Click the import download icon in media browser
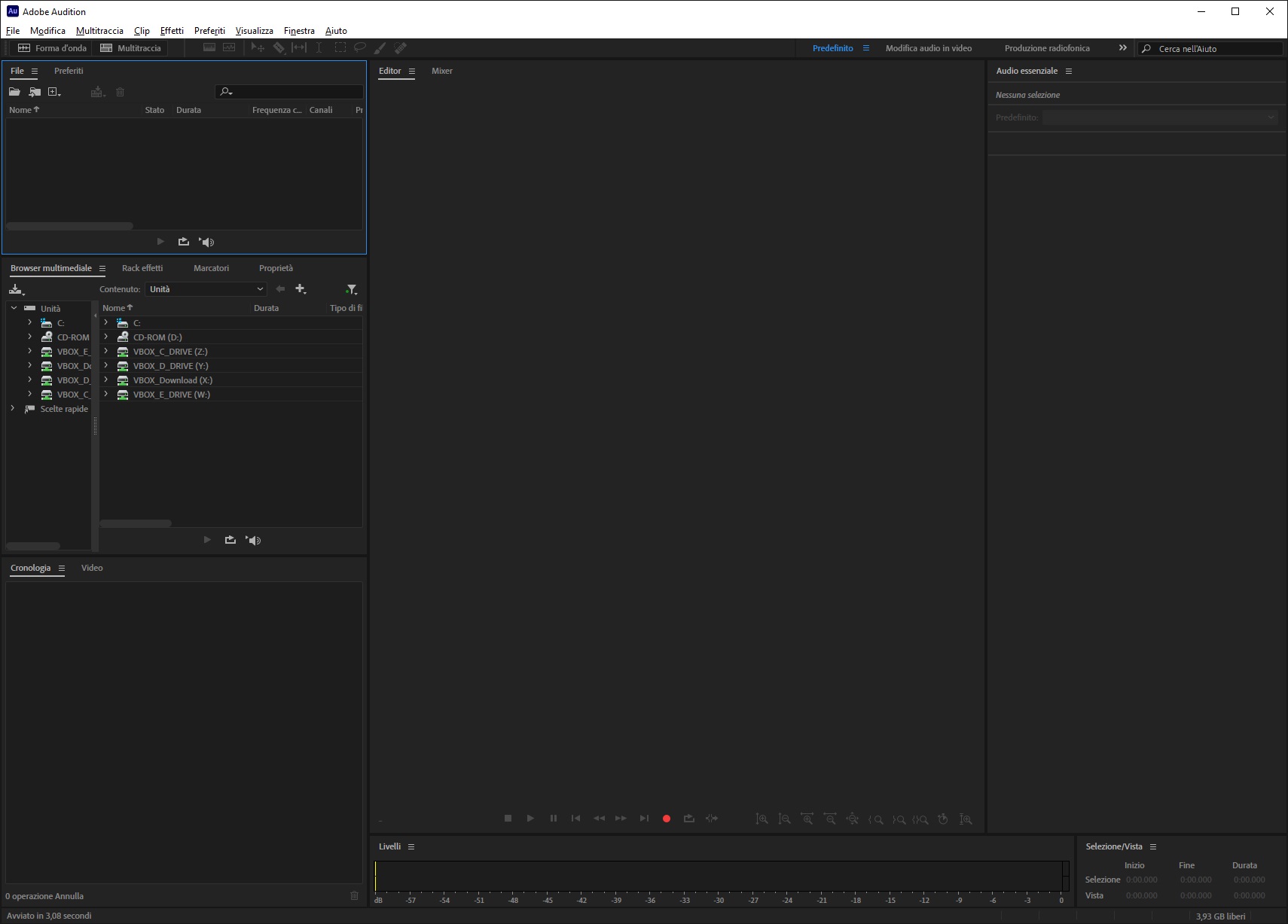1288x924 pixels. [17, 289]
